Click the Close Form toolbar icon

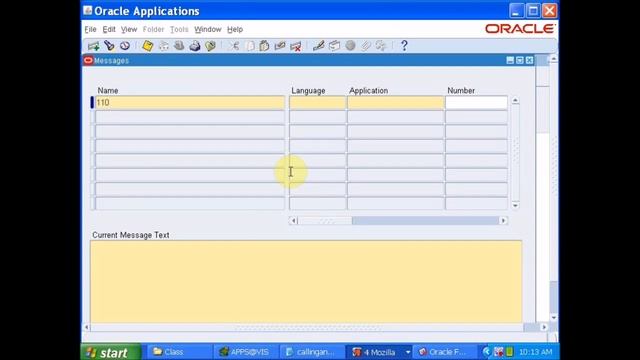pyautogui.click(x=211, y=46)
